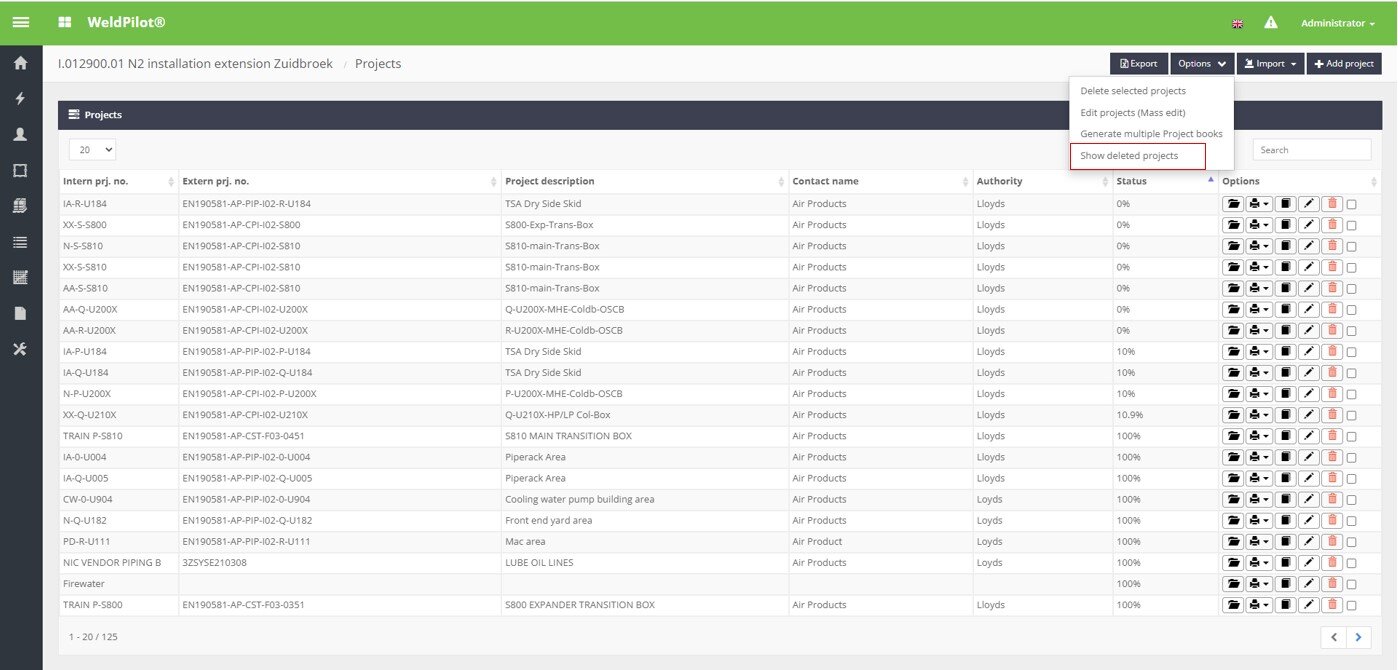The image size is (1398, 670).
Task: Open folder icon for project IA-R-U184
Action: [x=1234, y=204]
